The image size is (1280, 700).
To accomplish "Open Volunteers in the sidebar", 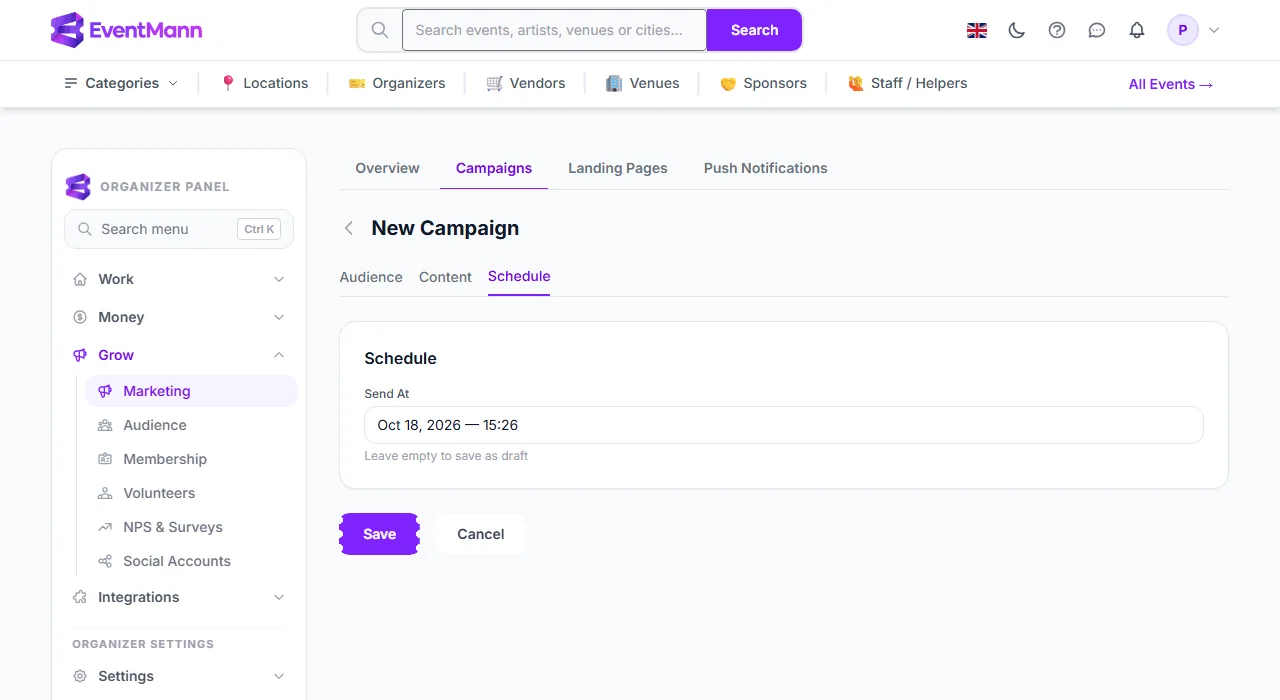I will [x=191, y=493].
